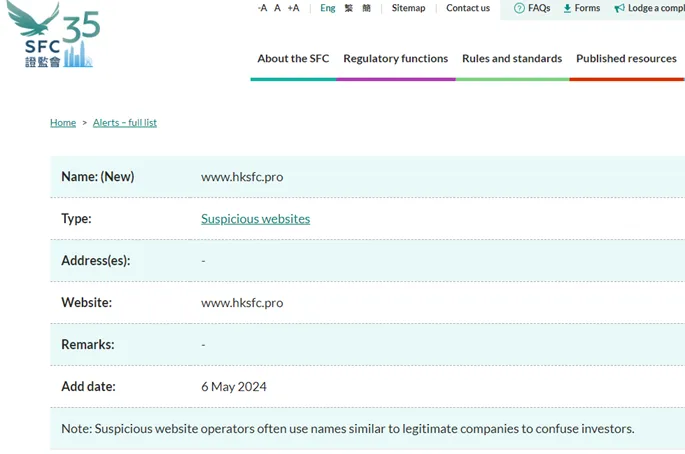Click the Website value www.hksfc.pro
This screenshot has height=454, width=685.
tap(242, 303)
